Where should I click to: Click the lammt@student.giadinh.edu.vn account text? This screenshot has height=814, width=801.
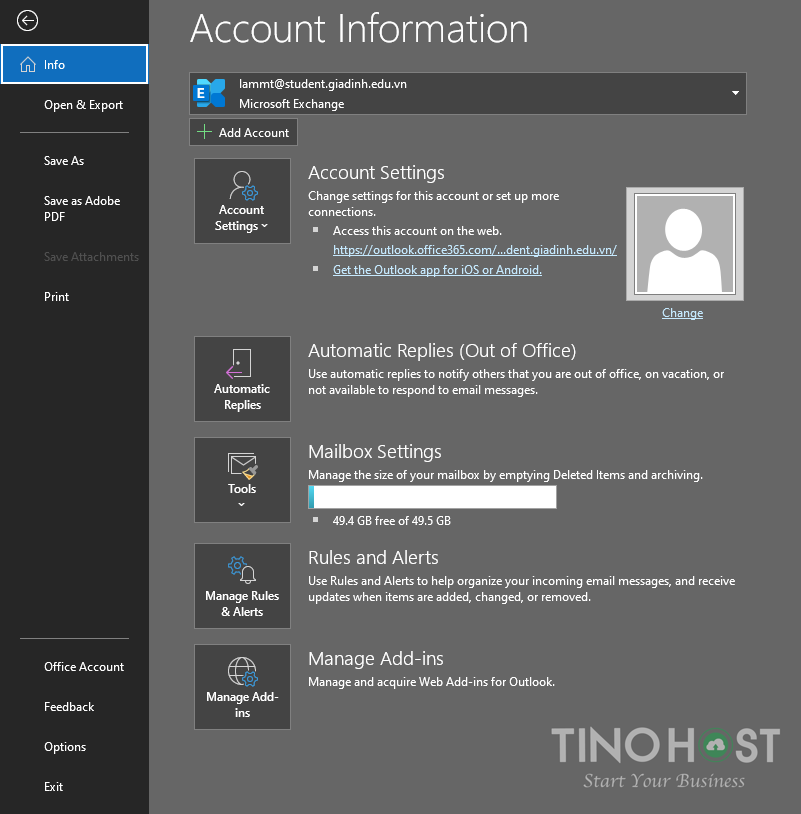click(322, 84)
